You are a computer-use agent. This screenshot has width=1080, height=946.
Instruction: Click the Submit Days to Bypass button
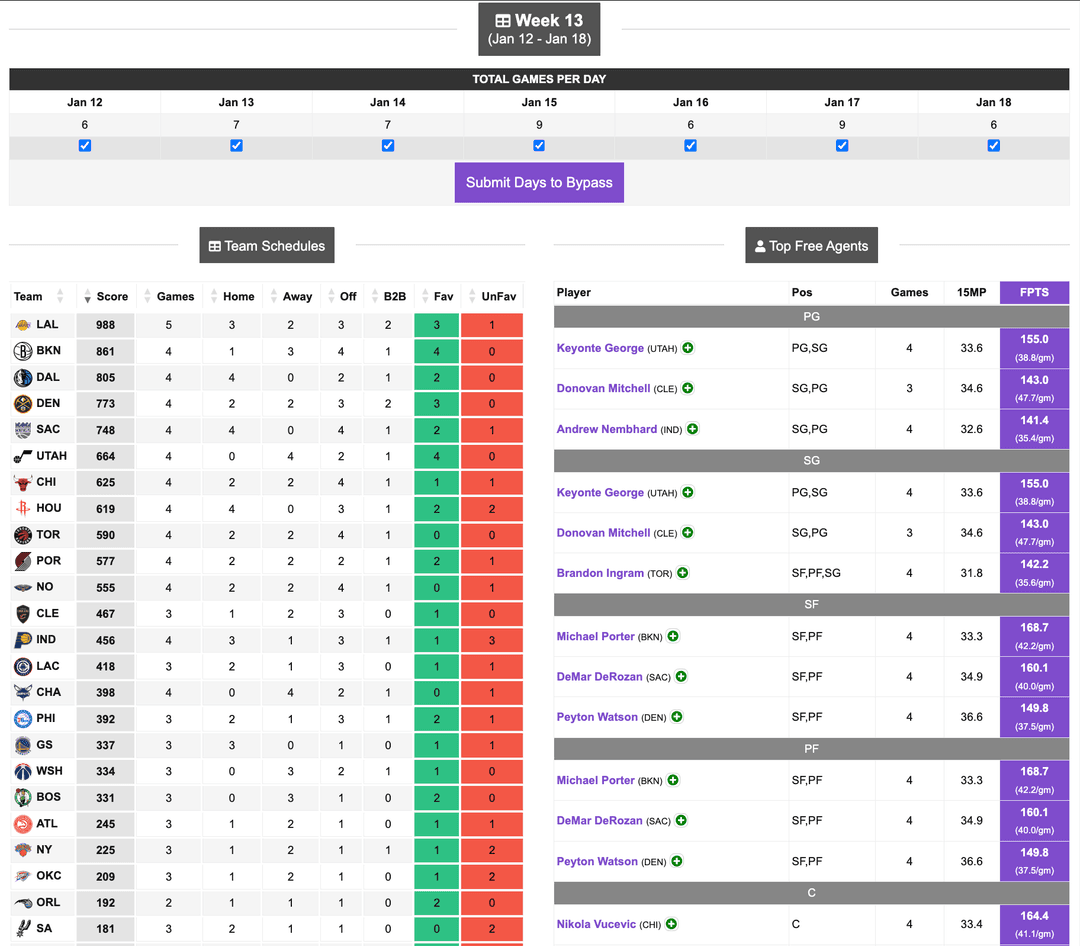pos(539,182)
